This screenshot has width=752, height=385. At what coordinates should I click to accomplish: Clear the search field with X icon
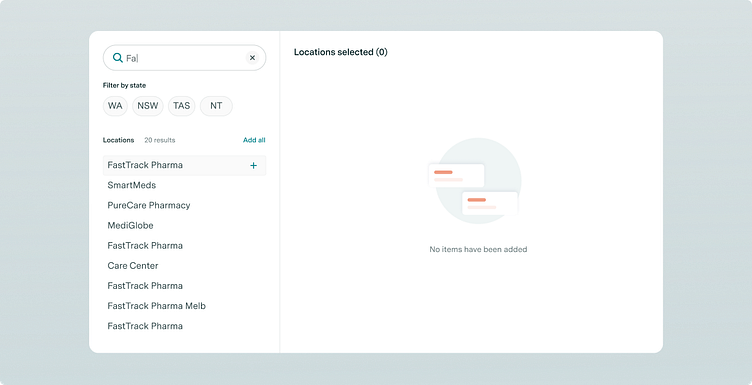click(252, 58)
